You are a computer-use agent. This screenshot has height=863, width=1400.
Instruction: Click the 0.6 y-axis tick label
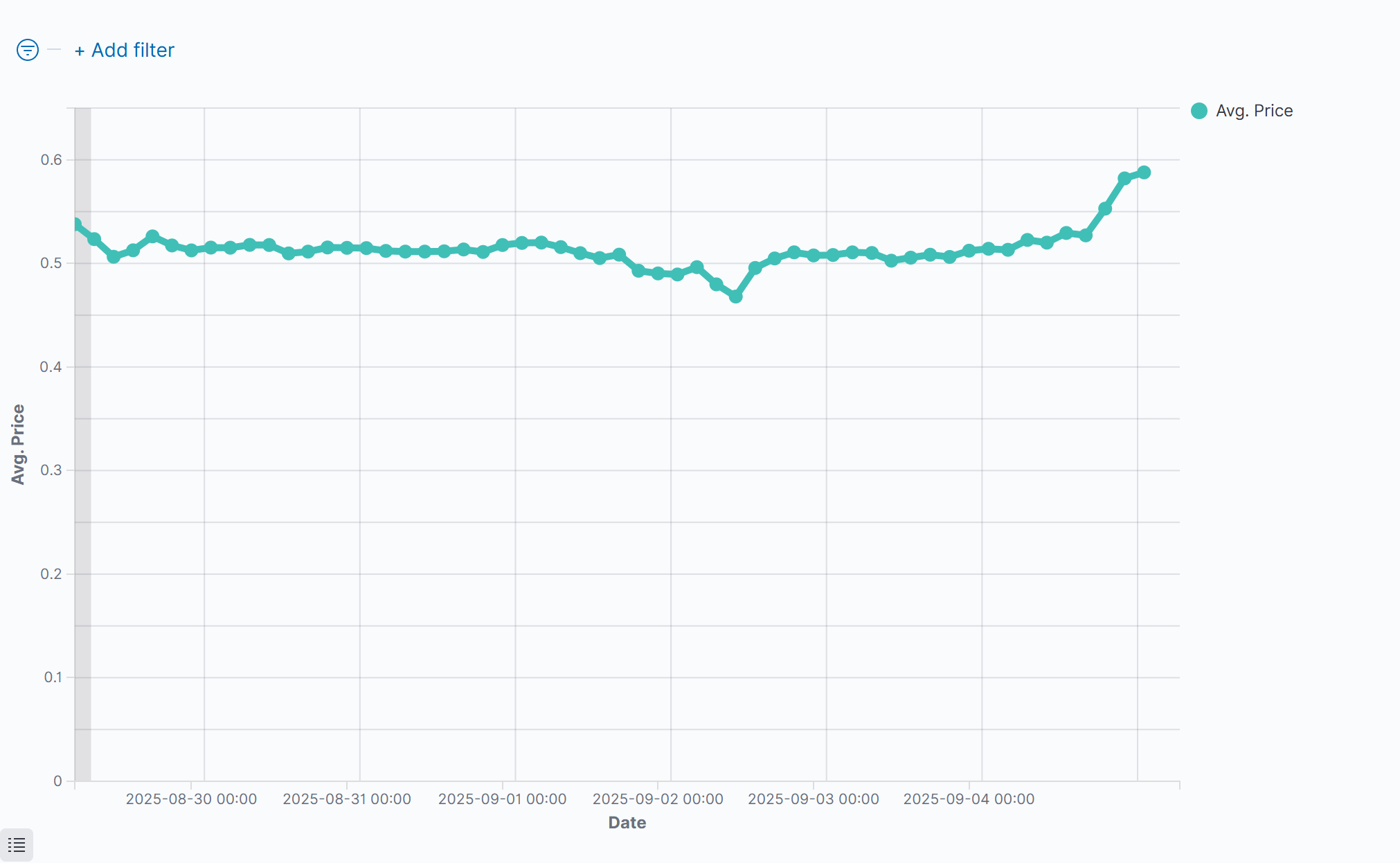51,160
